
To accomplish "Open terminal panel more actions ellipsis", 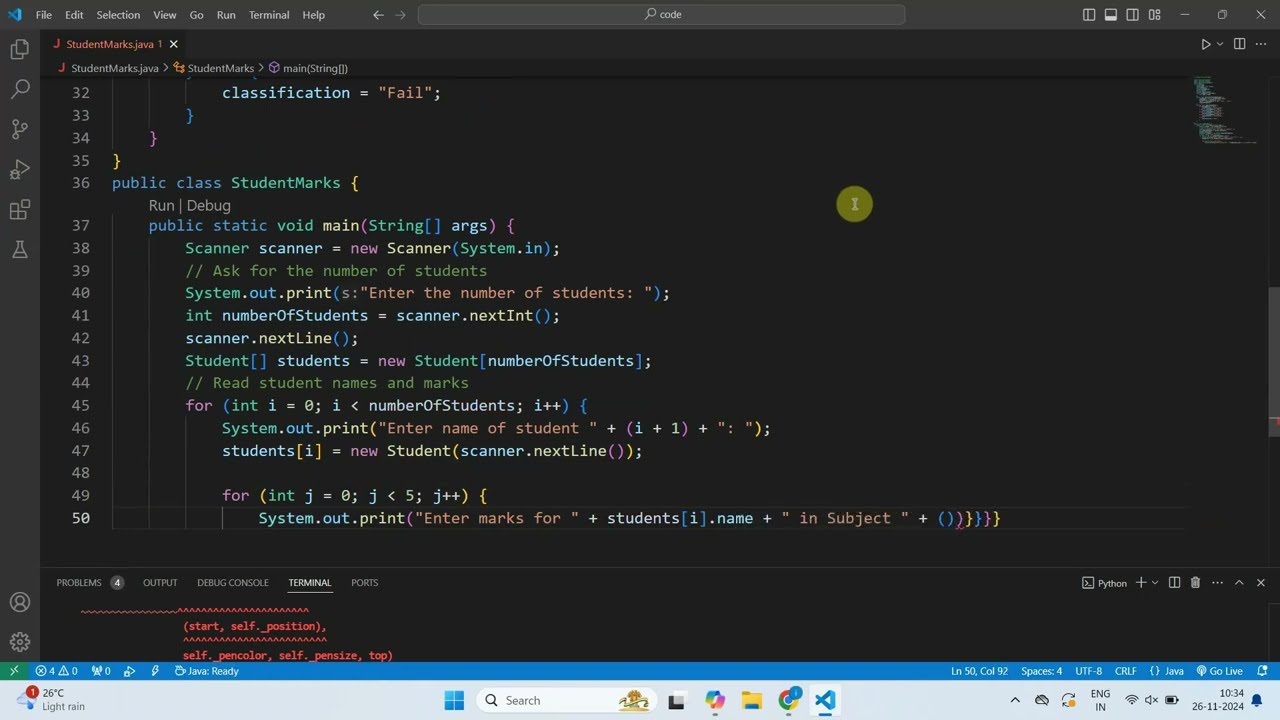I will [x=1217, y=582].
